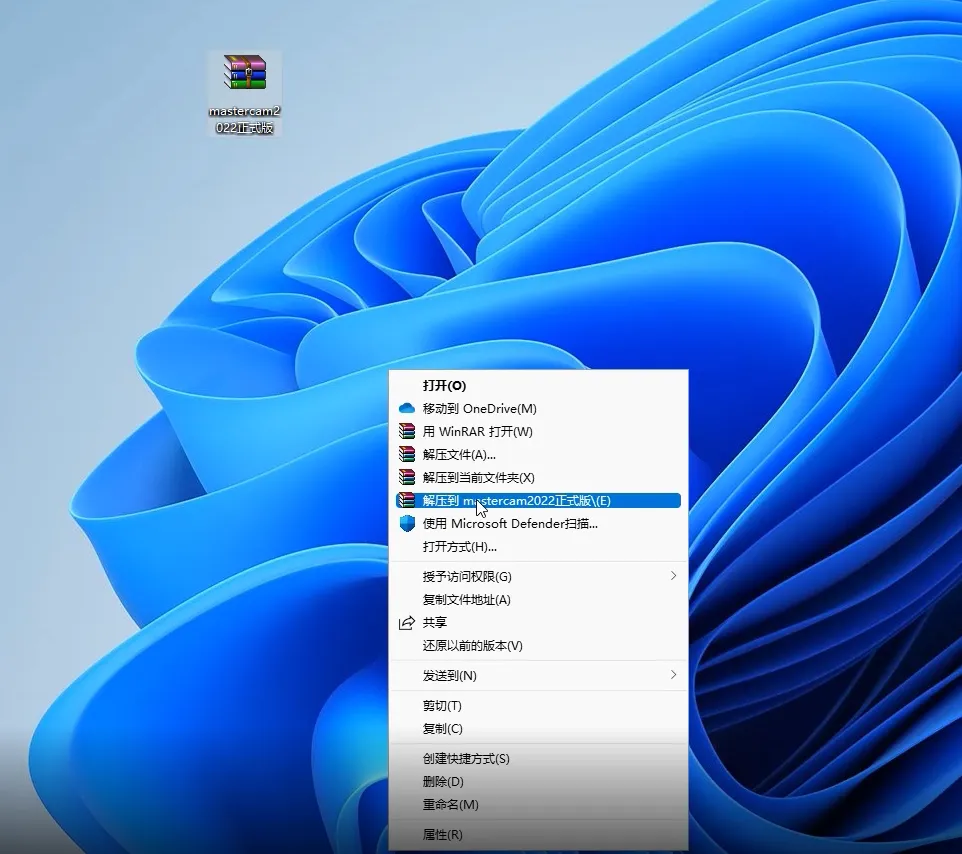Screen dimensions: 962x854
Task: Open 属性(R) properties
Action: click(538, 834)
